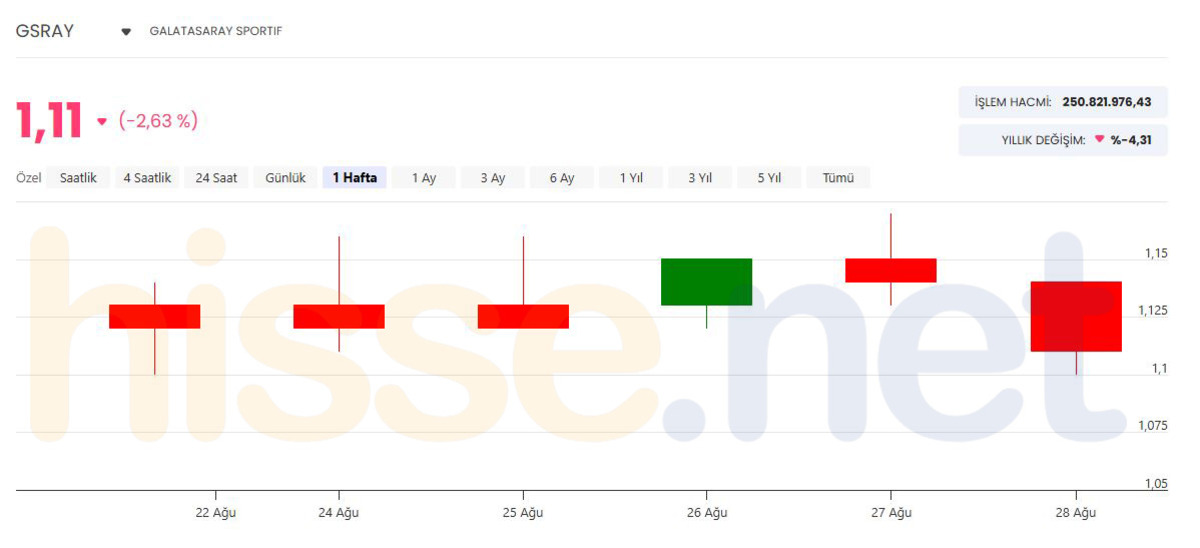Click the 1,125 price axis label
The width and height of the screenshot is (1200, 548).
point(1153,311)
